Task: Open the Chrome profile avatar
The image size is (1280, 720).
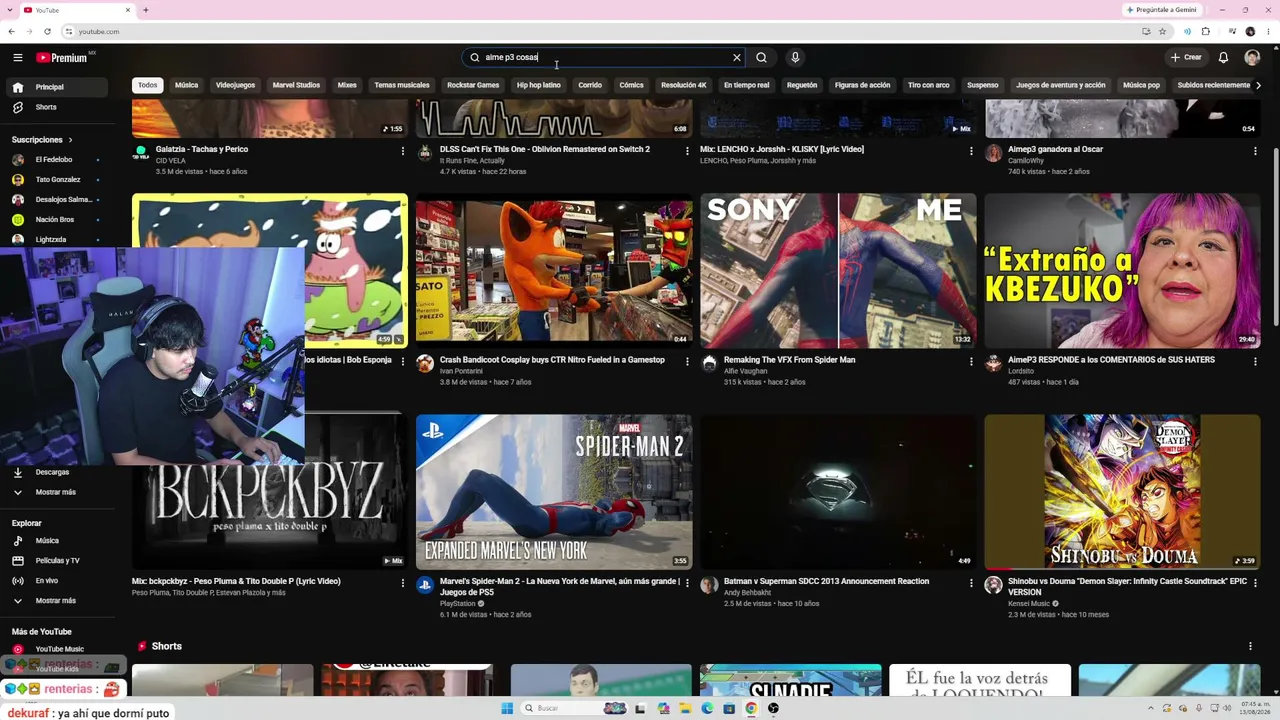Action: 1250,31
